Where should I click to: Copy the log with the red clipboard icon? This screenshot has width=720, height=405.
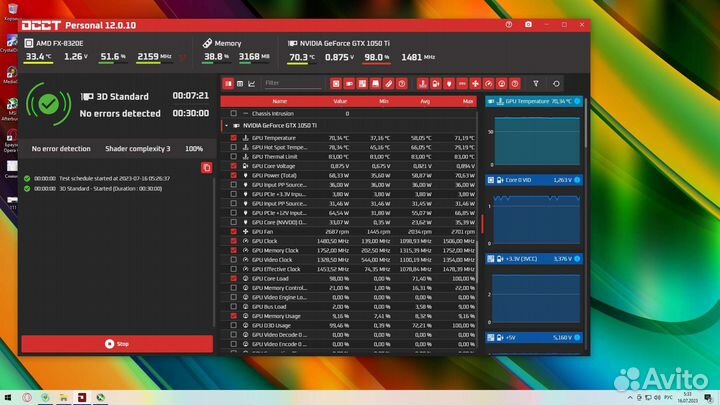pos(206,168)
